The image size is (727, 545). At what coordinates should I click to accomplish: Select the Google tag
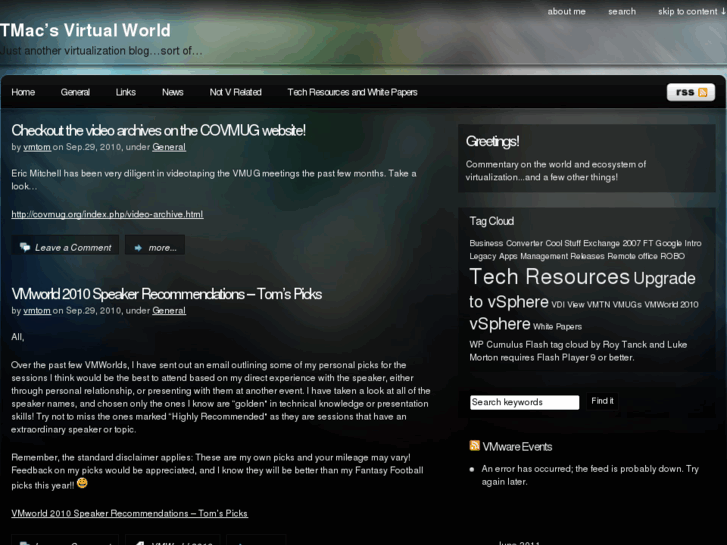click(x=669, y=243)
